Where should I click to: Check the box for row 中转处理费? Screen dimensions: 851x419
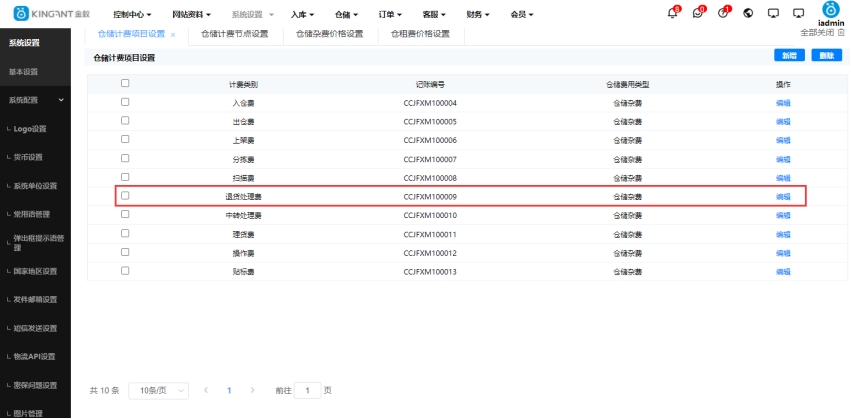coord(125,214)
